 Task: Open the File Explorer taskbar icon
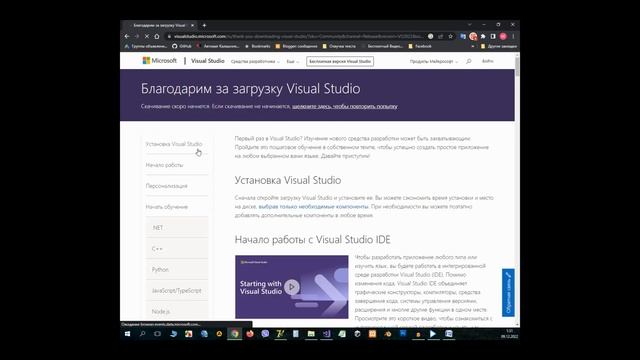[x=311, y=334]
